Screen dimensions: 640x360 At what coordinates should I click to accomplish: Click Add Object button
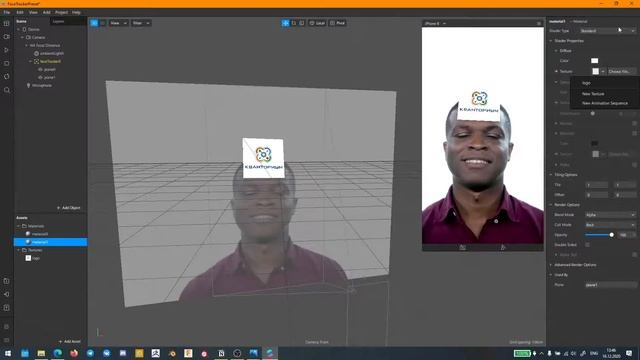[69, 208]
